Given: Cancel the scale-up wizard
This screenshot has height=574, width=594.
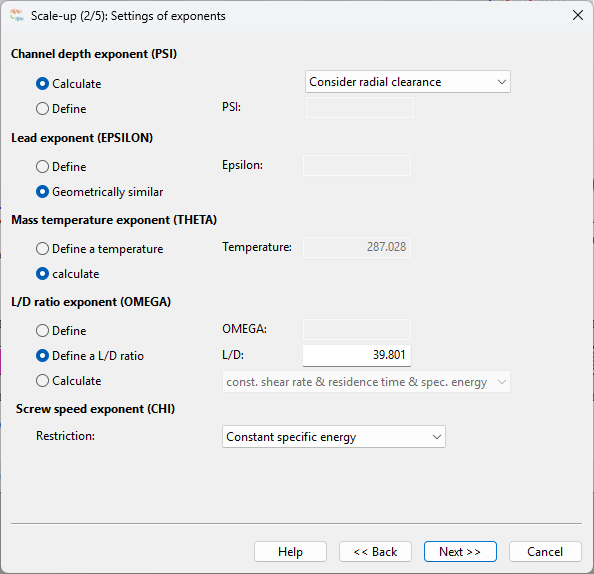Looking at the screenshot, I should point(545,552).
